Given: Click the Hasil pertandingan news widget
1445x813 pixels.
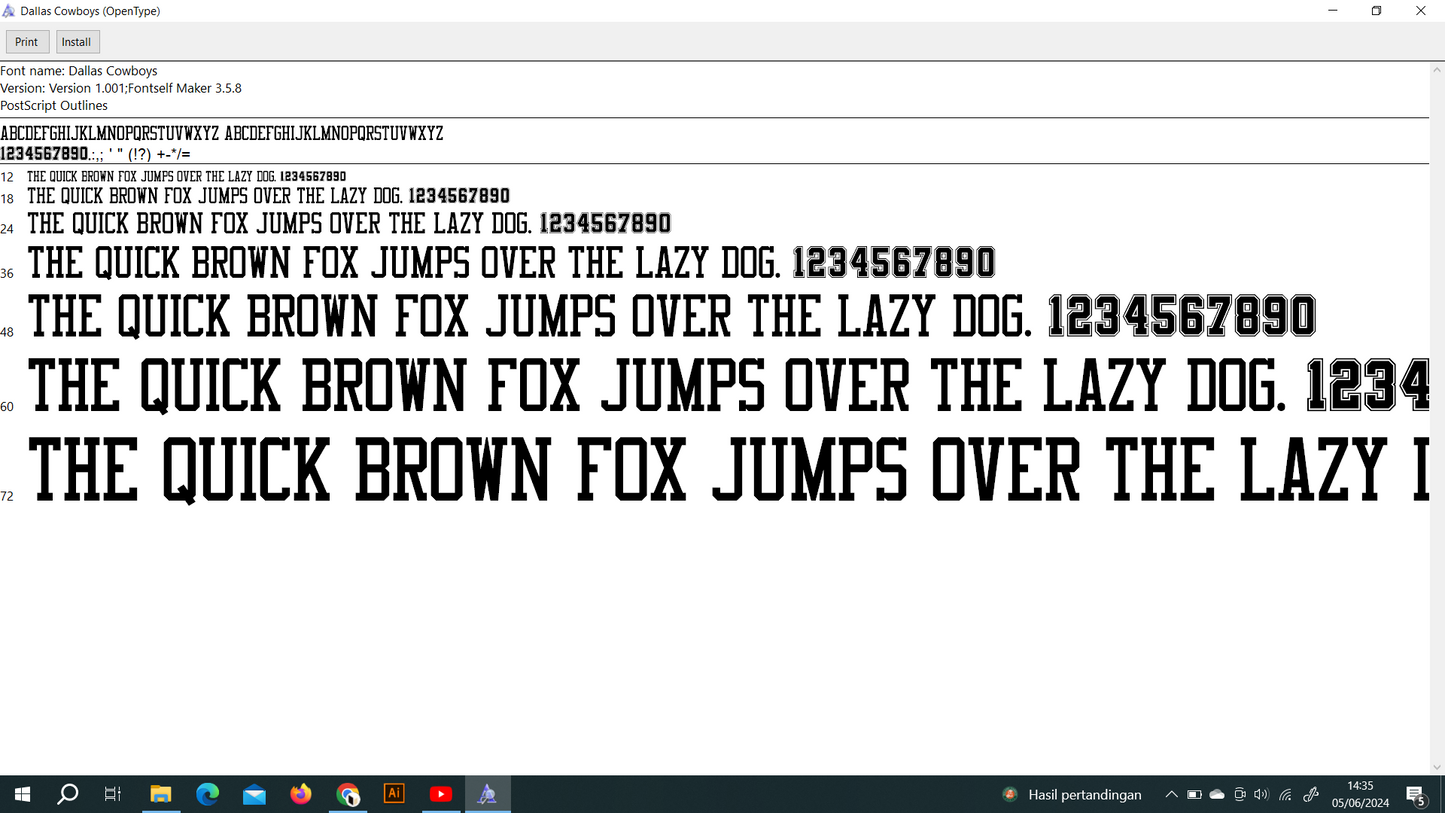Looking at the screenshot, I should 1072,795.
